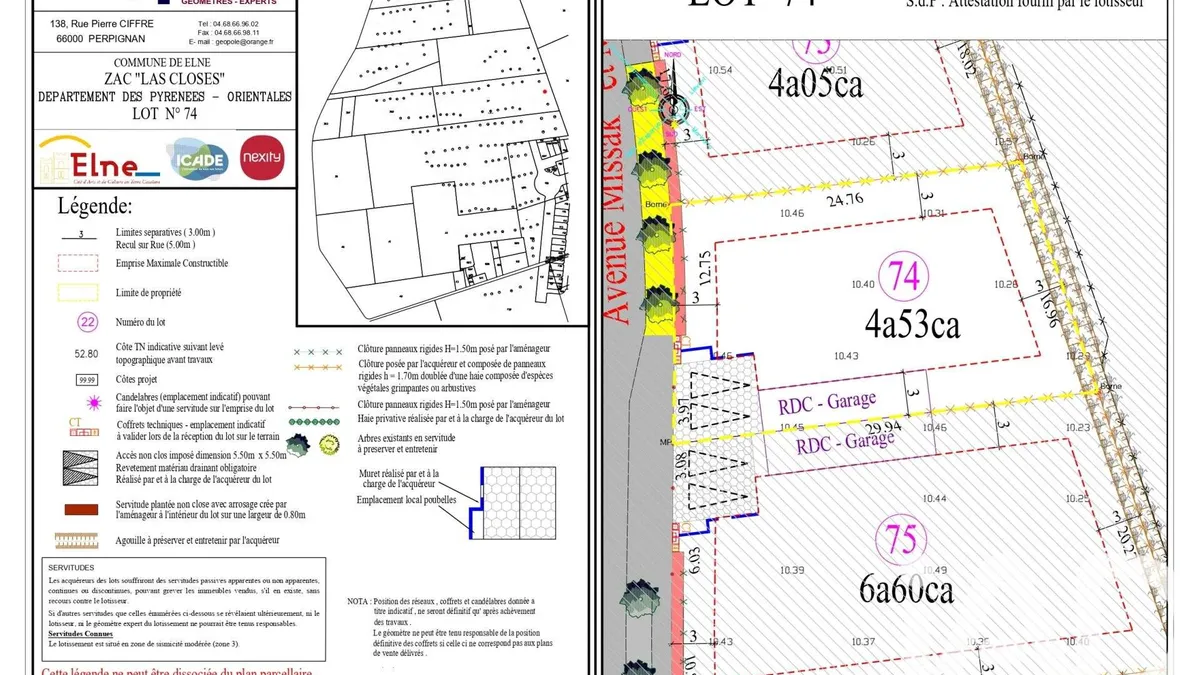Screen dimensions: 1200x675
Task: Click the ICADE logo
Action: [198, 160]
